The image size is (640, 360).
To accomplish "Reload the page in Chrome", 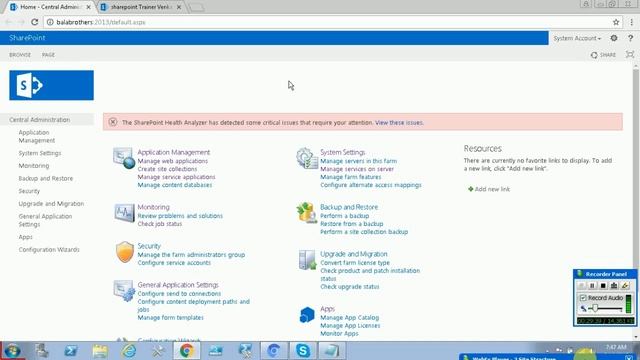I will [x=35, y=22].
